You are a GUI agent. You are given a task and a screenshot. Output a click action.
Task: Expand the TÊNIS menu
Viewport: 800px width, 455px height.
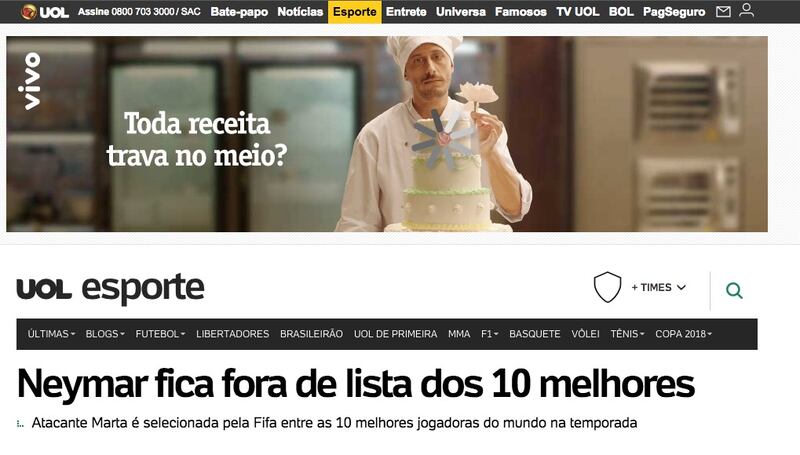coord(627,334)
